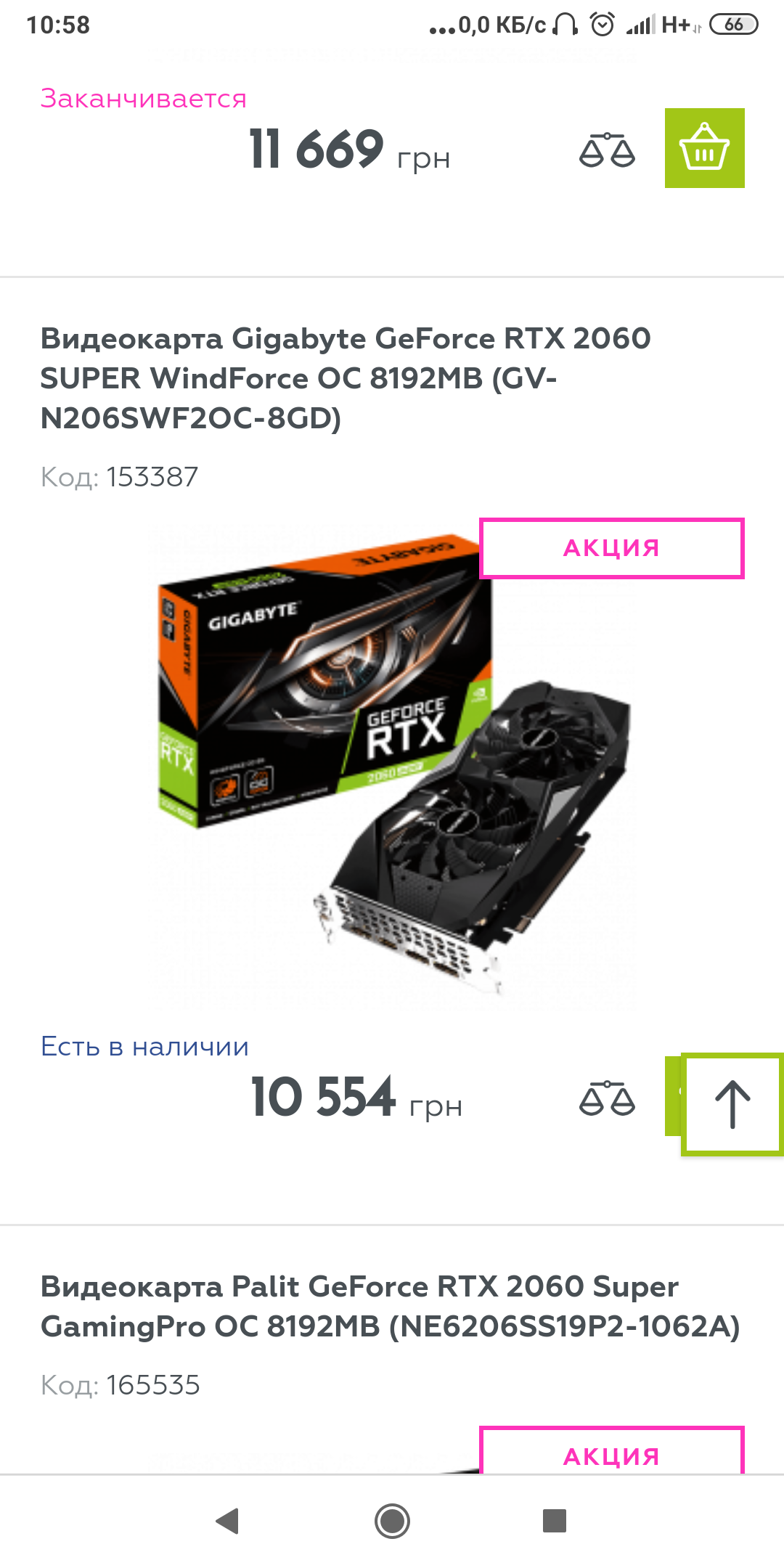The height and width of the screenshot is (1568, 784).
Task: Compare the Gigabyte RTX 2060 SUPER via scales icon
Action: [607, 1098]
